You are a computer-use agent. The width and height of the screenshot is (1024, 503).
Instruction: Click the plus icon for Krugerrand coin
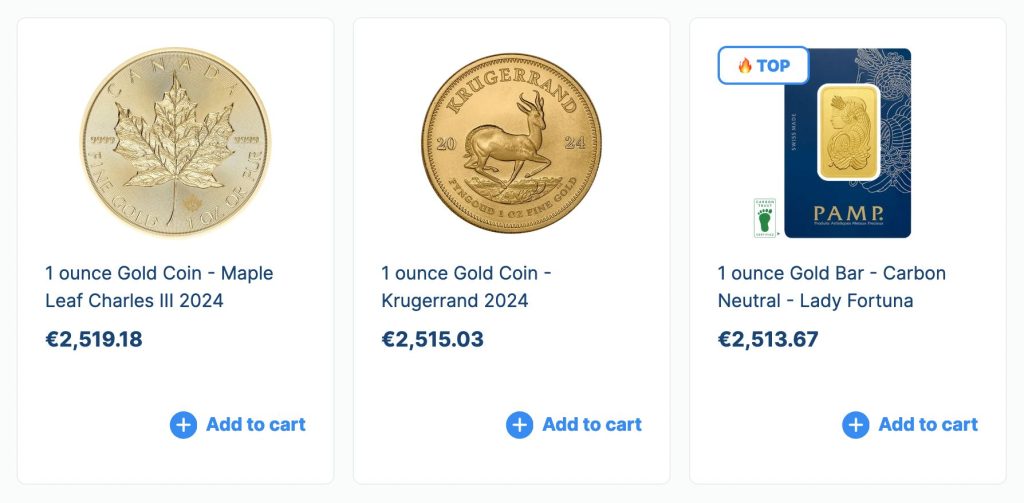click(x=519, y=425)
